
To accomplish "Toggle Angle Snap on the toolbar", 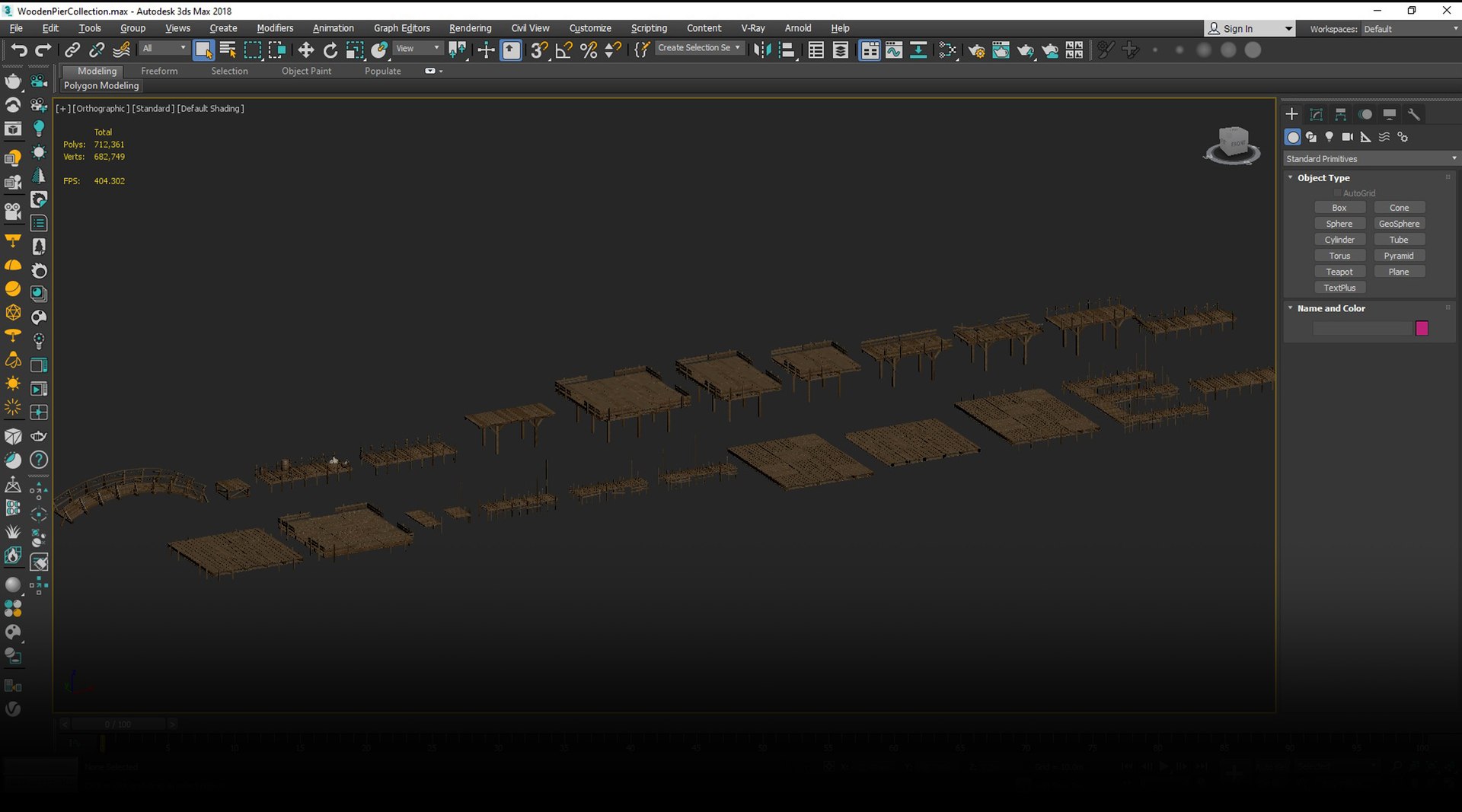I will point(563,50).
